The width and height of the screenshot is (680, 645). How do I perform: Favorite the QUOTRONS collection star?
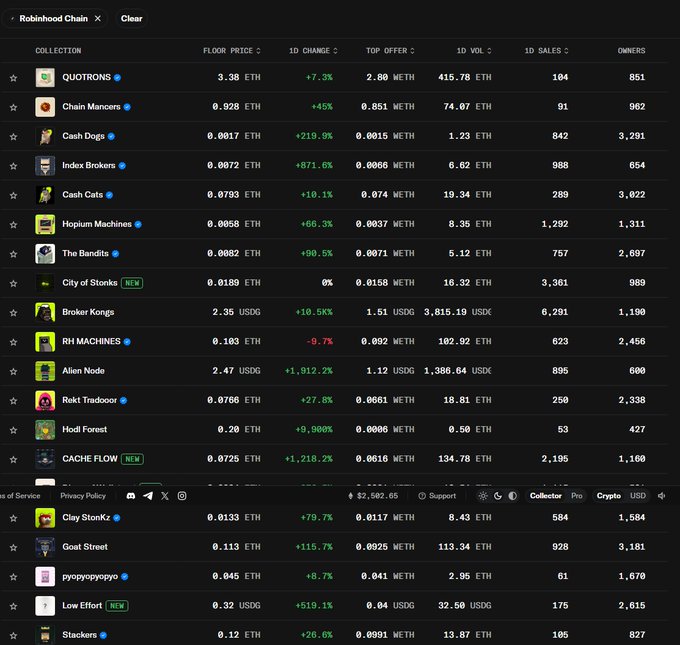pyautogui.click(x=13, y=78)
